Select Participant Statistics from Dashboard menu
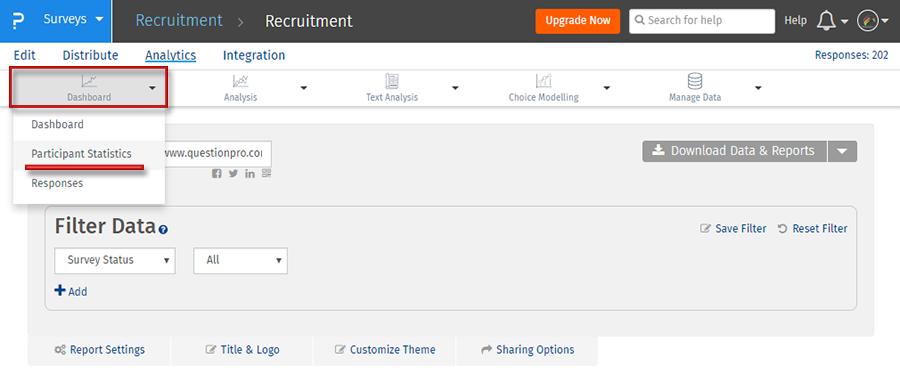Image resolution: width=900 pixels, height=382 pixels. tap(82, 154)
